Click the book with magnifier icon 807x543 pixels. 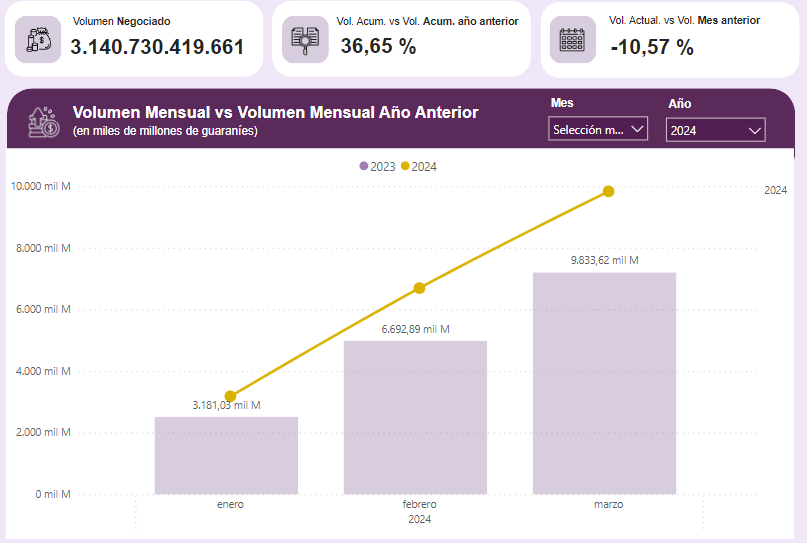coord(305,39)
